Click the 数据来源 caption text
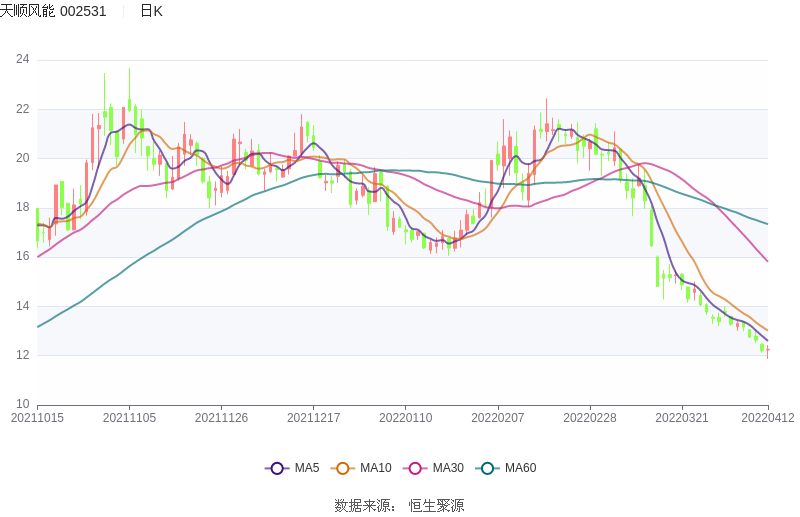 point(363,505)
